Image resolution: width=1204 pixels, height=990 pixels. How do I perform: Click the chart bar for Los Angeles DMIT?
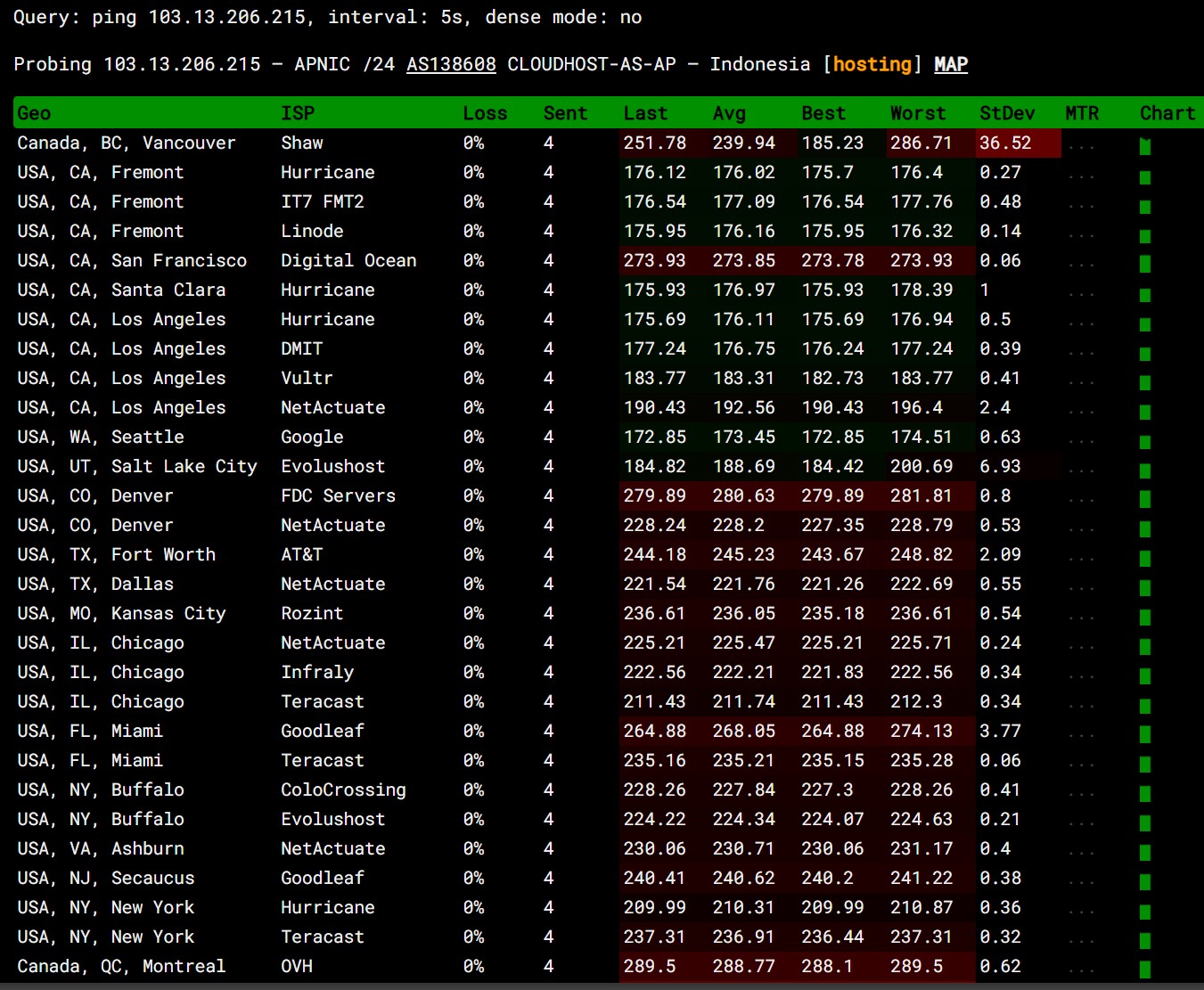click(x=1145, y=353)
